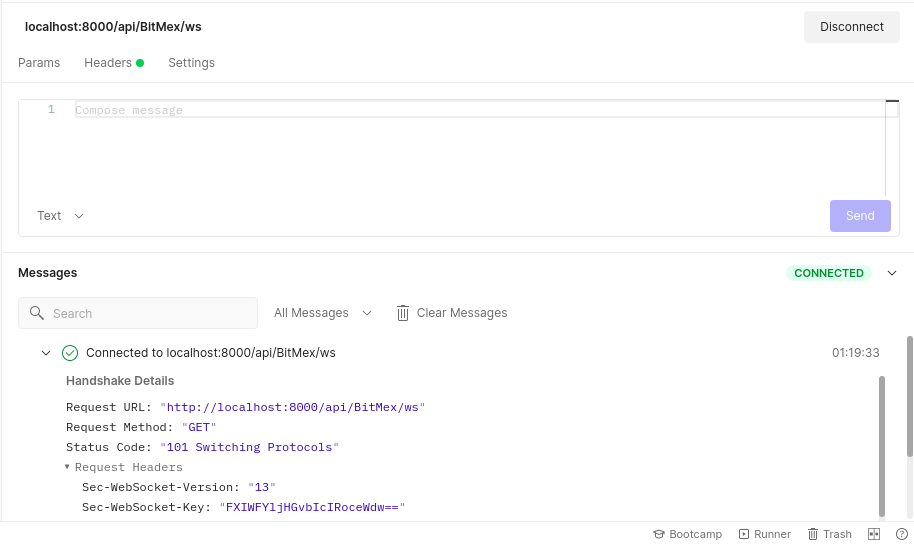The height and width of the screenshot is (544, 914).
Task: Click the two-pane layout icon
Action: [874, 534]
